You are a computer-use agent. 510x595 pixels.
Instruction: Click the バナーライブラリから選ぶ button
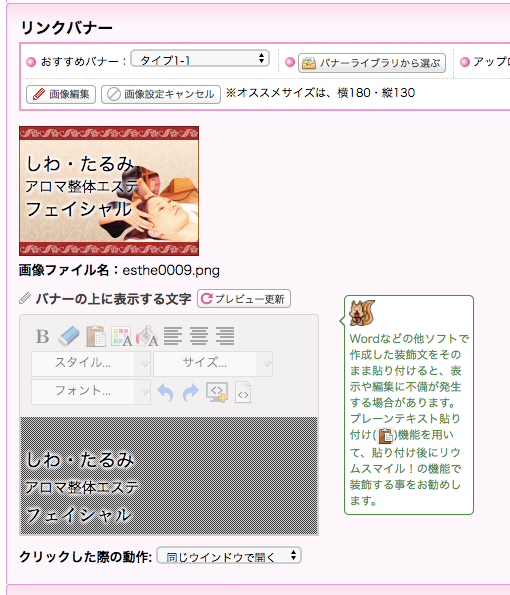click(x=371, y=63)
